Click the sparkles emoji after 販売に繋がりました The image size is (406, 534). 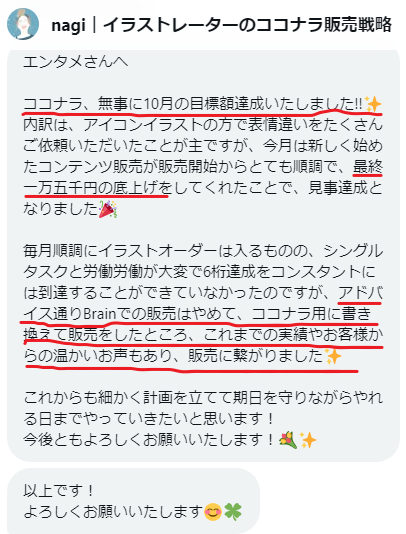(x=332, y=356)
